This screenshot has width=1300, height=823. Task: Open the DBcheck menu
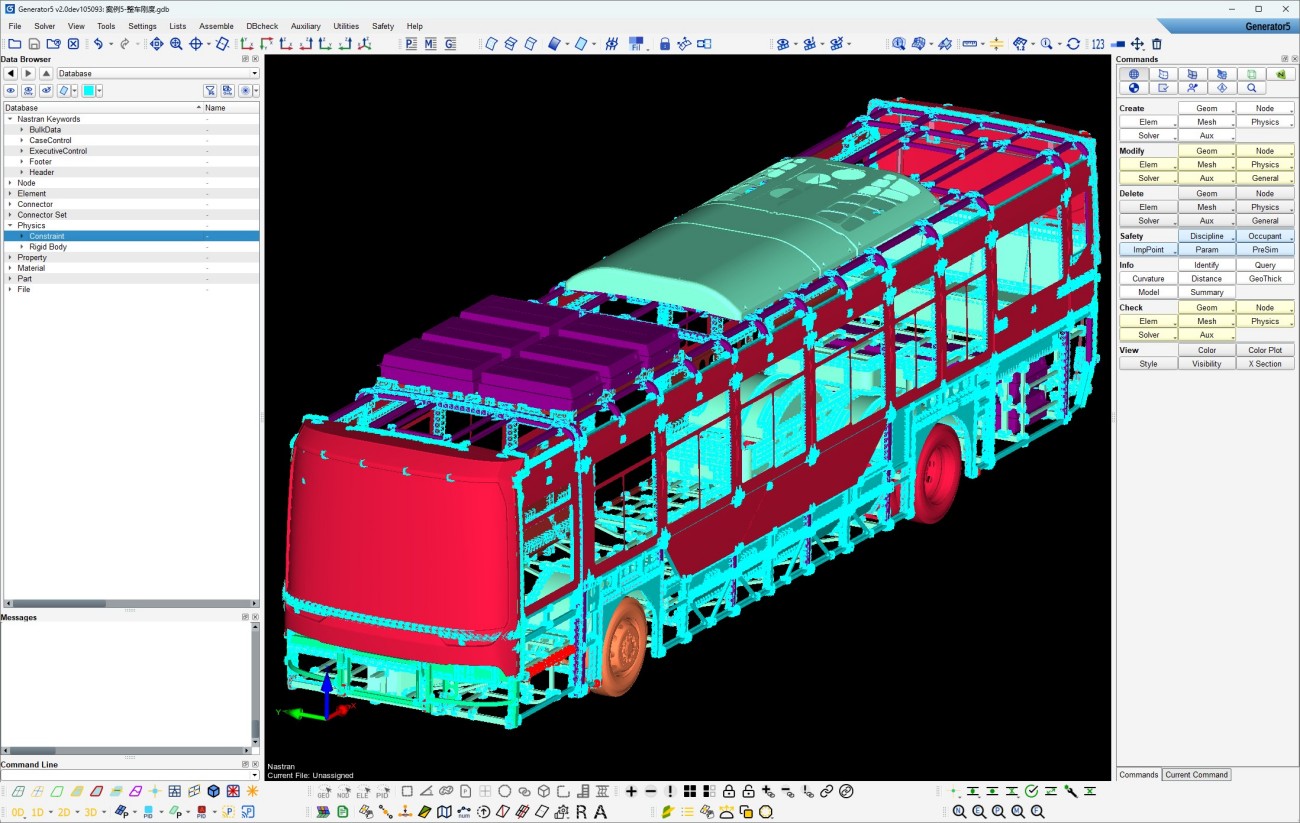point(262,26)
